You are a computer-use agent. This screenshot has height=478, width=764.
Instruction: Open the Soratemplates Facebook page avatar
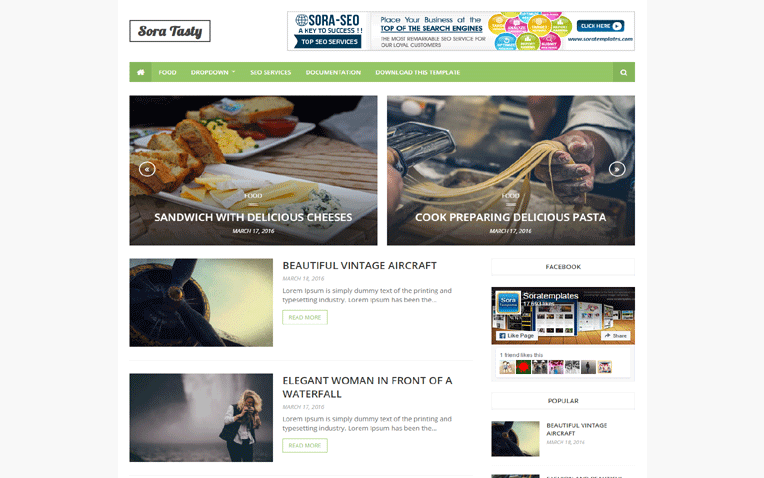(508, 302)
